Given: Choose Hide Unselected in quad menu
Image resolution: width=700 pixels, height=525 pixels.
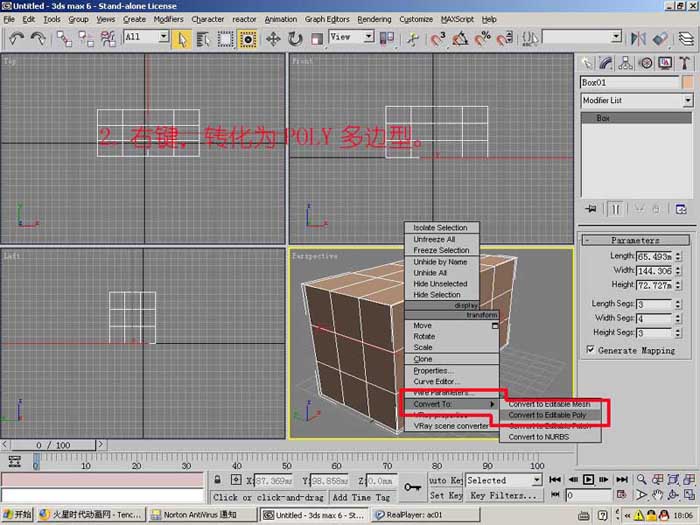Looking at the screenshot, I should 442,284.
